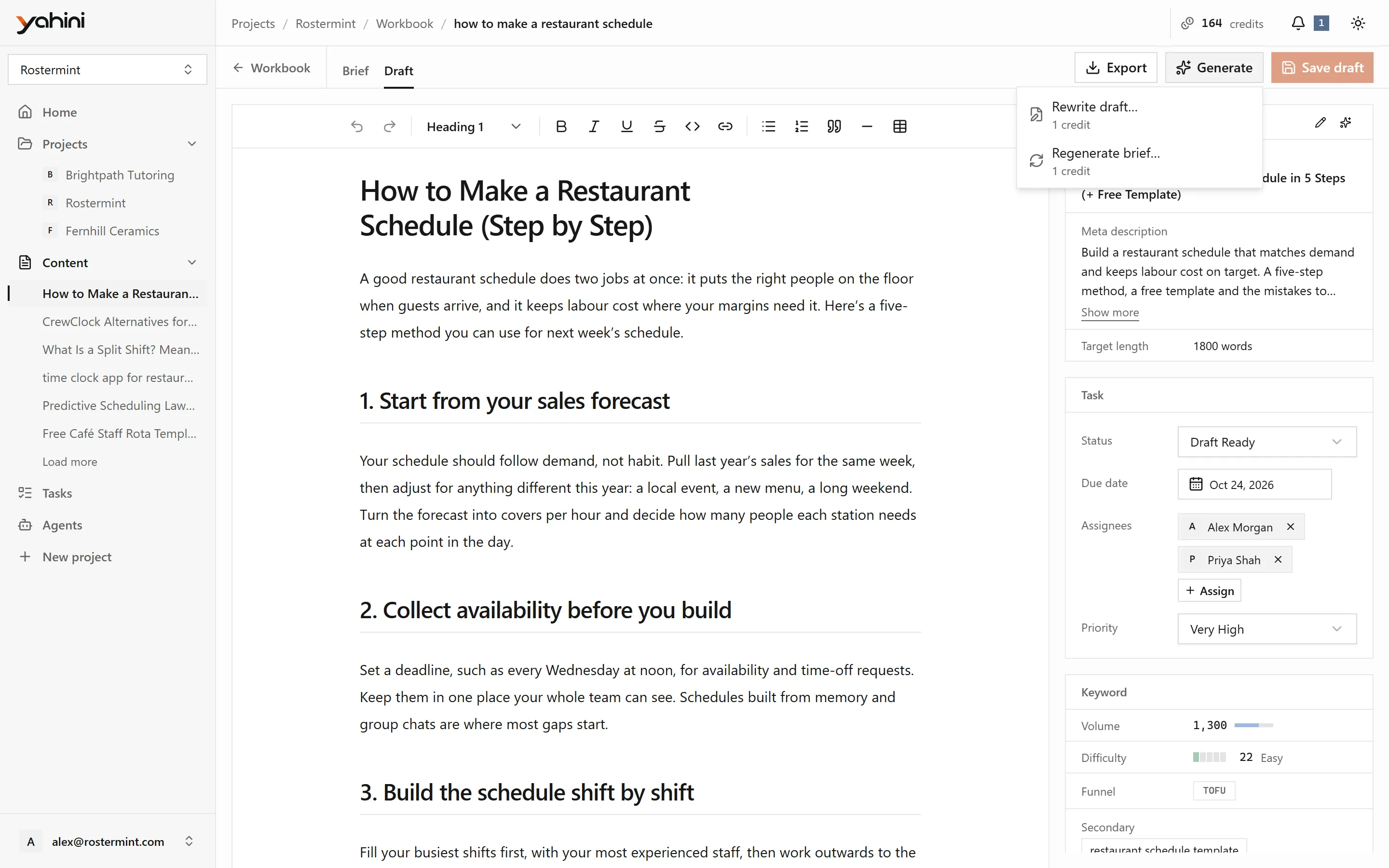Viewport: 1389px width, 868px height.
Task: Toggle strikethrough formatting
Action: pos(659,126)
